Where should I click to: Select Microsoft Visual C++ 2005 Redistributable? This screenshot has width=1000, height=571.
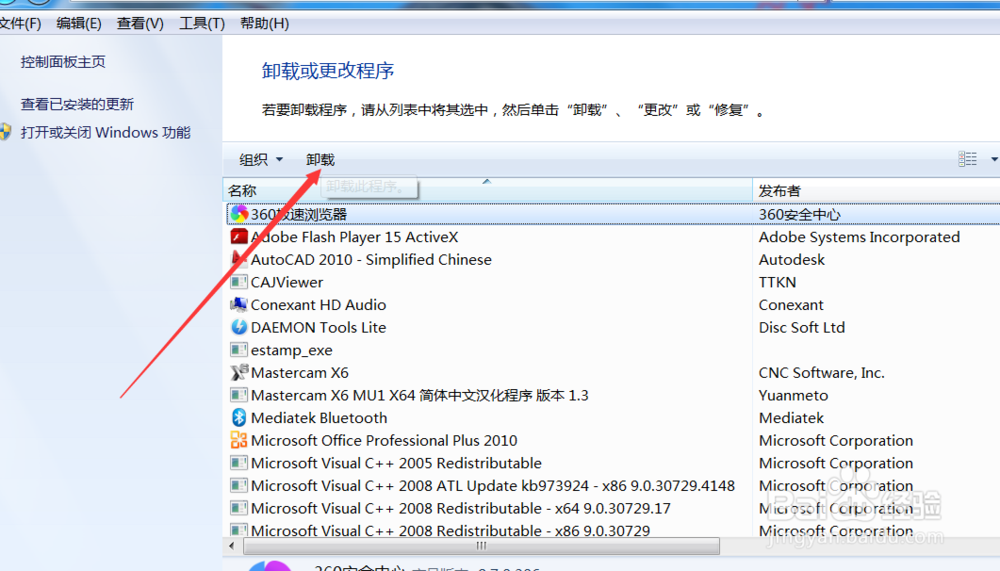click(x=396, y=463)
